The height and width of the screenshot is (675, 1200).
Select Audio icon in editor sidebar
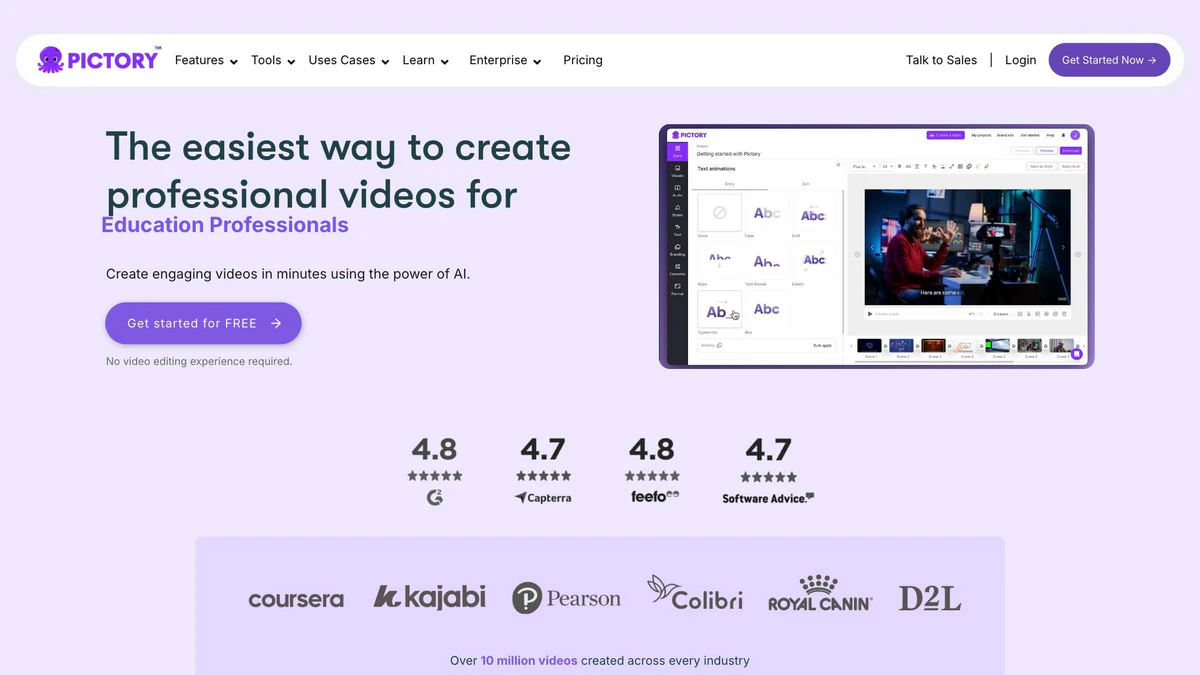click(677, 191)
